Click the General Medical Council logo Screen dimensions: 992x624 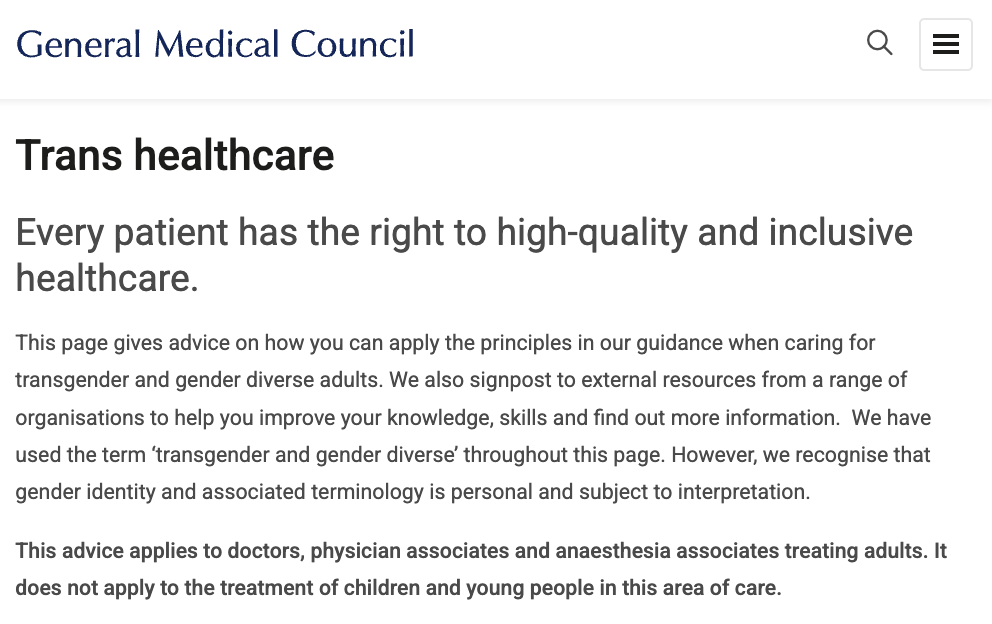pos(215,44)
